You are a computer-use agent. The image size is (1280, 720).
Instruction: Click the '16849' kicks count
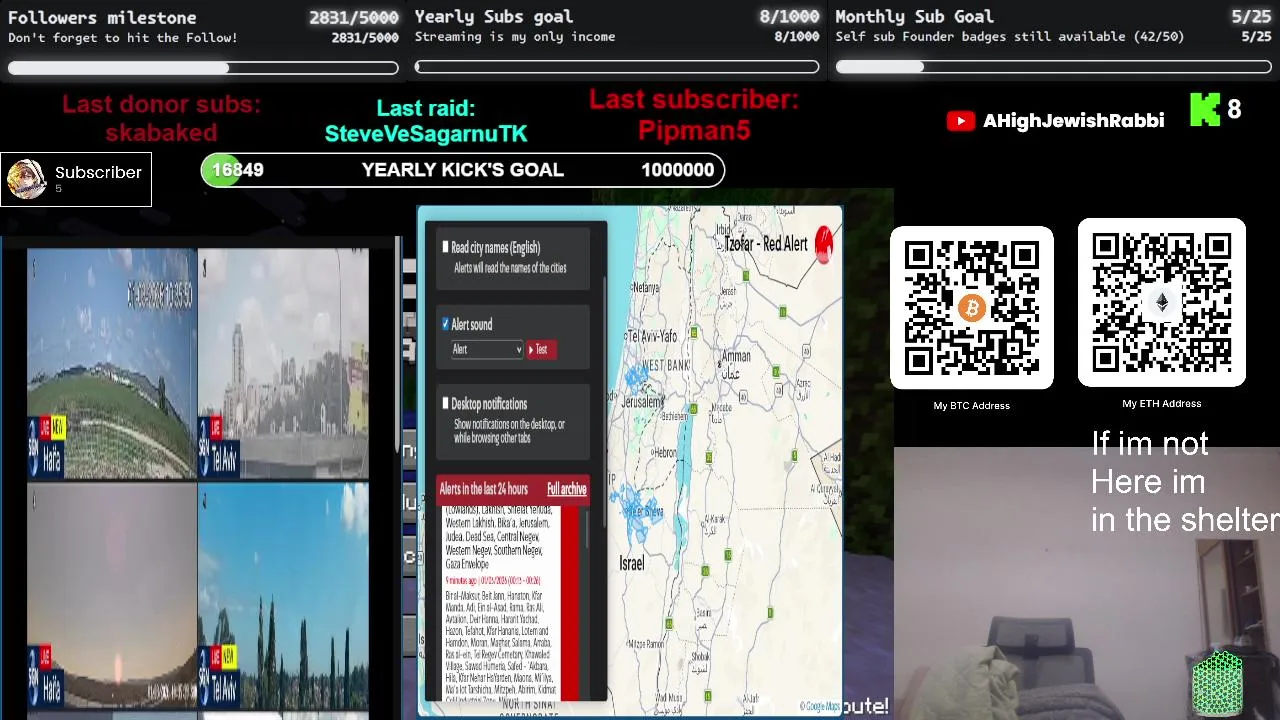click(x=238, y=170)
